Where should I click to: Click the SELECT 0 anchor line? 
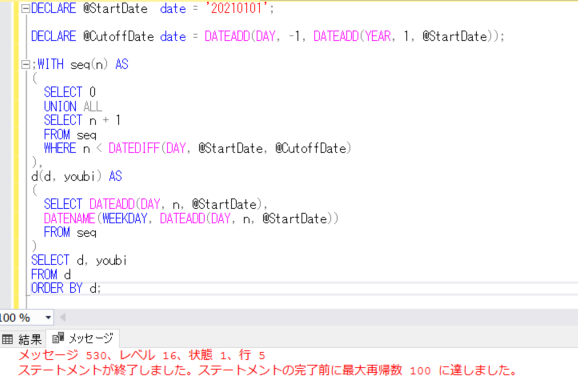click(70, 92)
